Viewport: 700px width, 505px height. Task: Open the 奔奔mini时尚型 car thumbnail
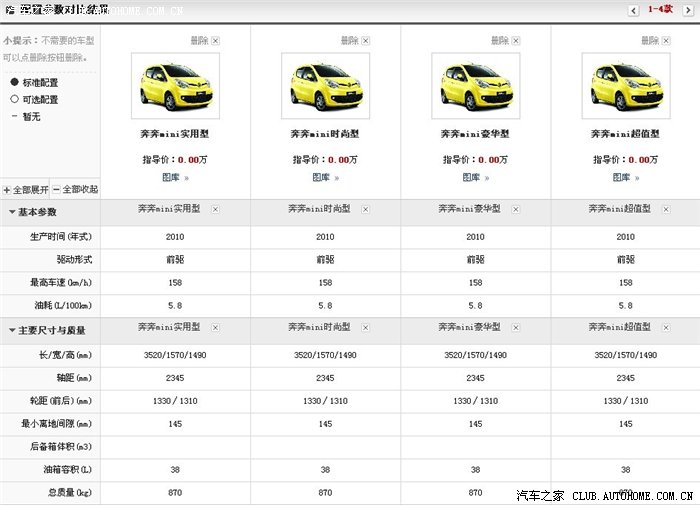[x=325, y=86]
